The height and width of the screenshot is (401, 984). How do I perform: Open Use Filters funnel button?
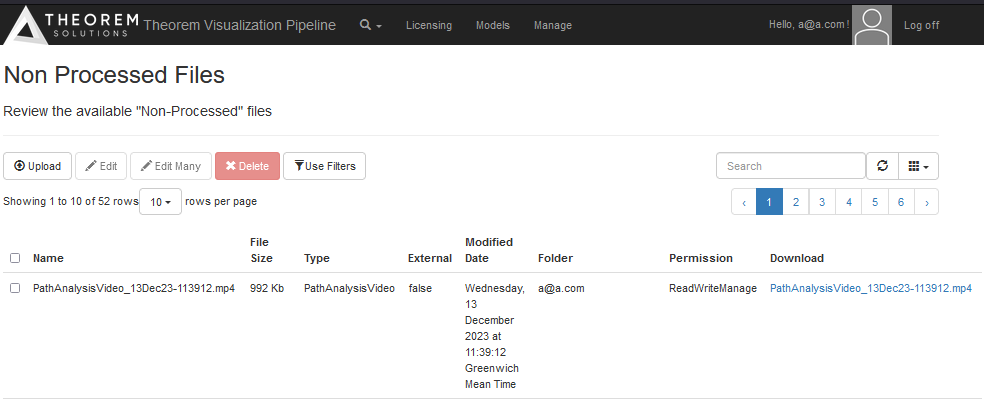pos(324,166)
